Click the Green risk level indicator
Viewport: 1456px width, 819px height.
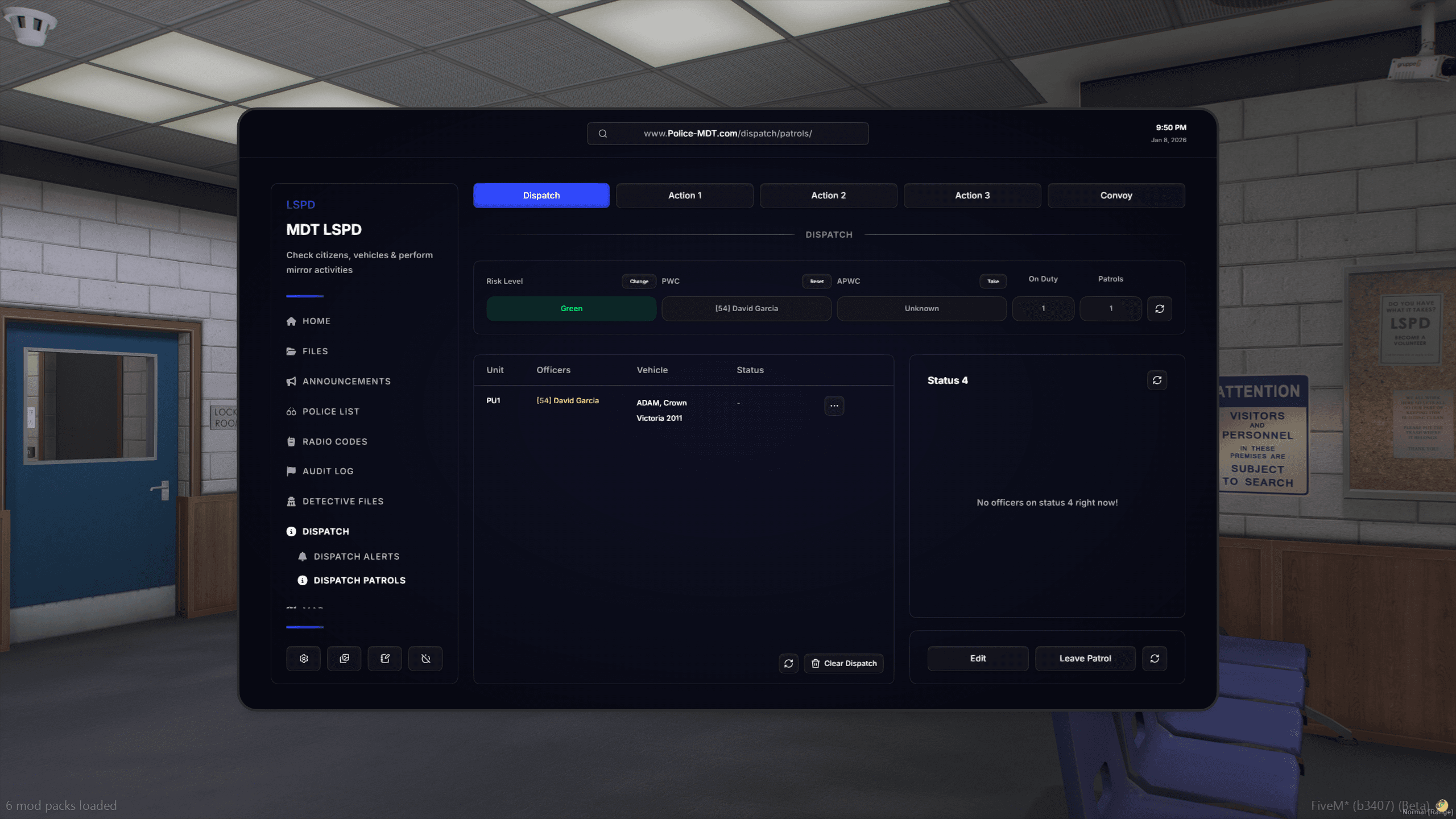coord(571,308)
